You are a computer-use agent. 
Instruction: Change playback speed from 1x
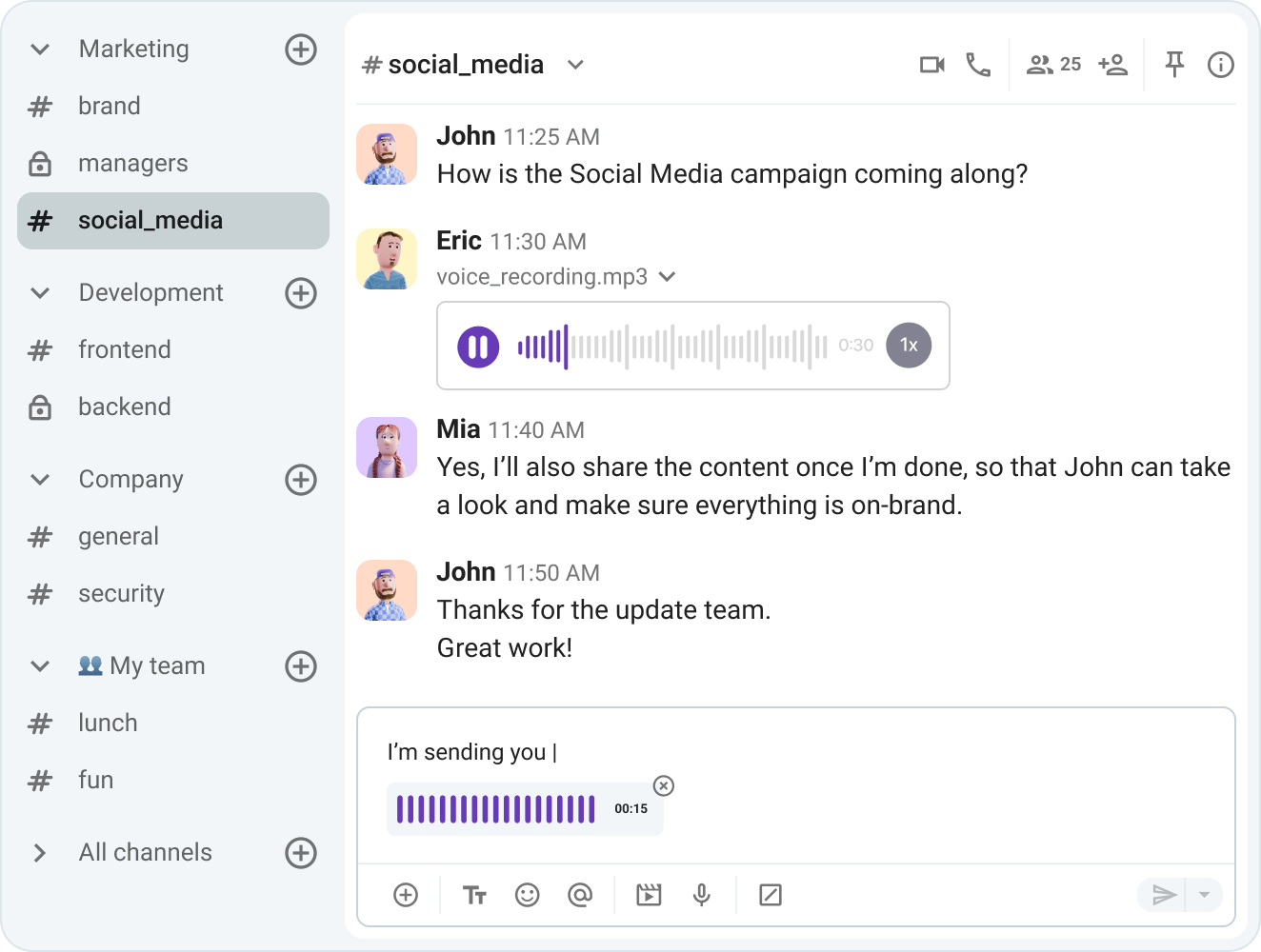909,345
